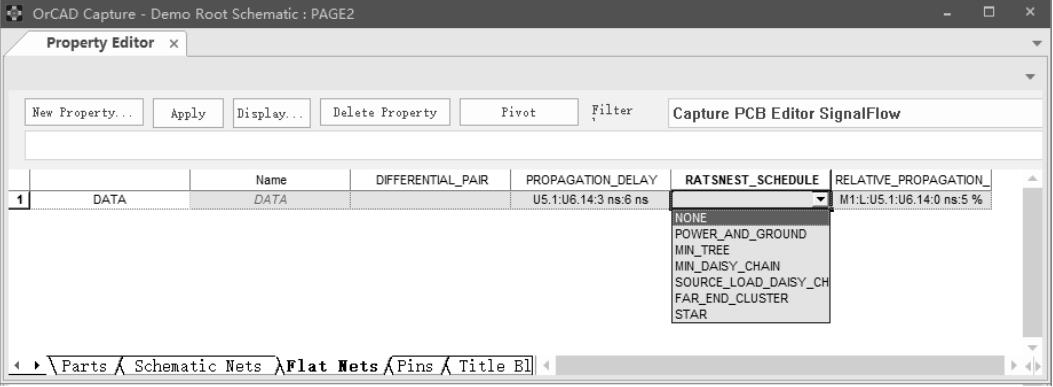Click horizontal scrollbar left arrow
1053x387 pixels.
547,366
